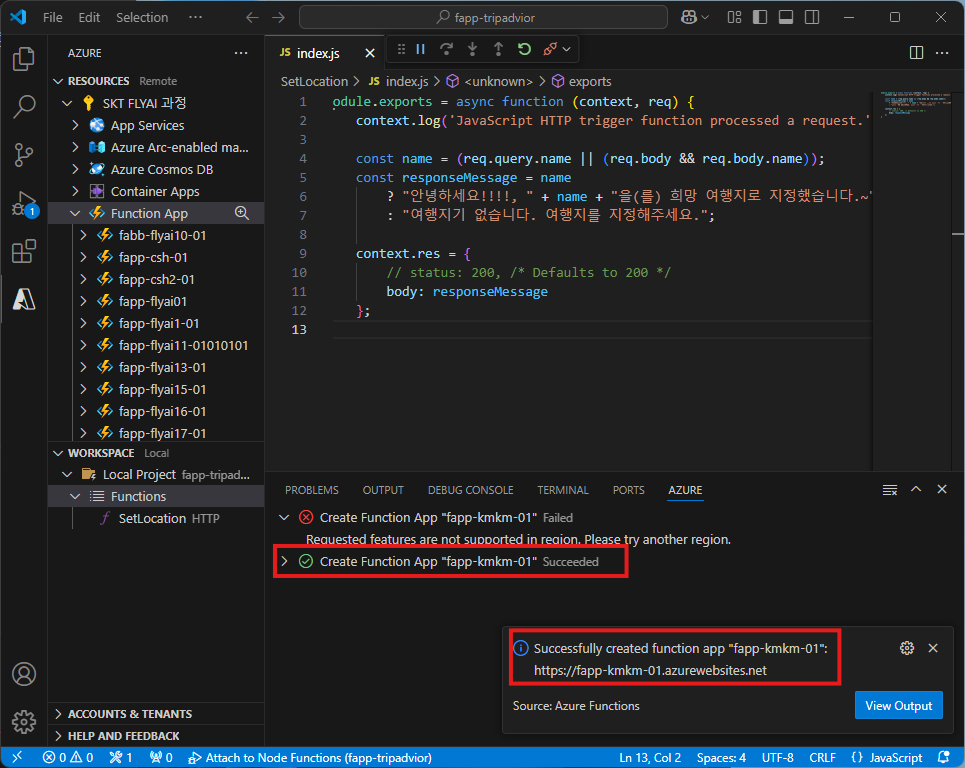Expand the Container Apps node
This screenshot has height=768, width=965.
click(x=75, y=191)
